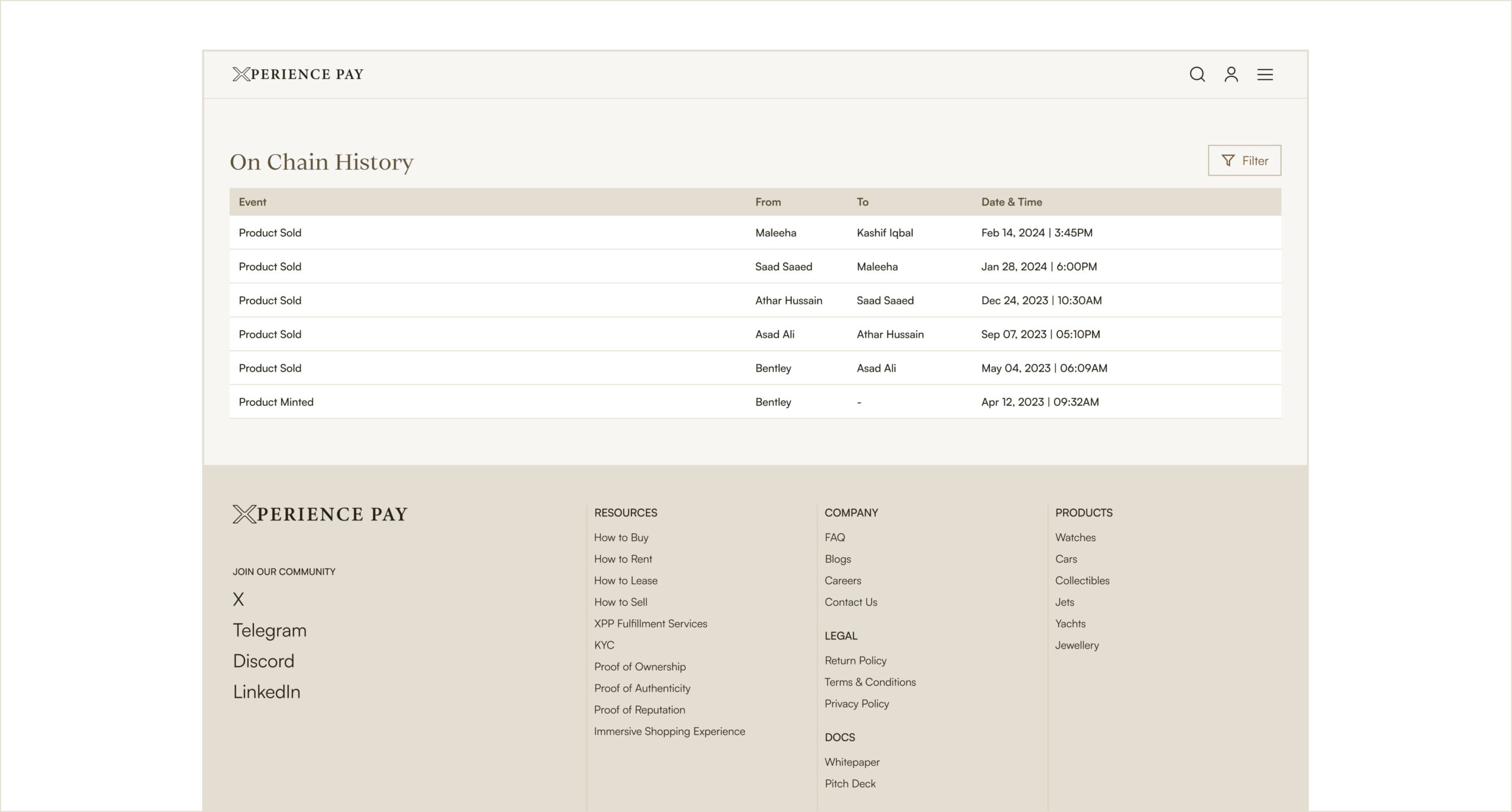Image resolution: width=1512 pixels, height=812 pixels.
Task: Click the Date & Time column header
Action: [x=1011, y=202]
